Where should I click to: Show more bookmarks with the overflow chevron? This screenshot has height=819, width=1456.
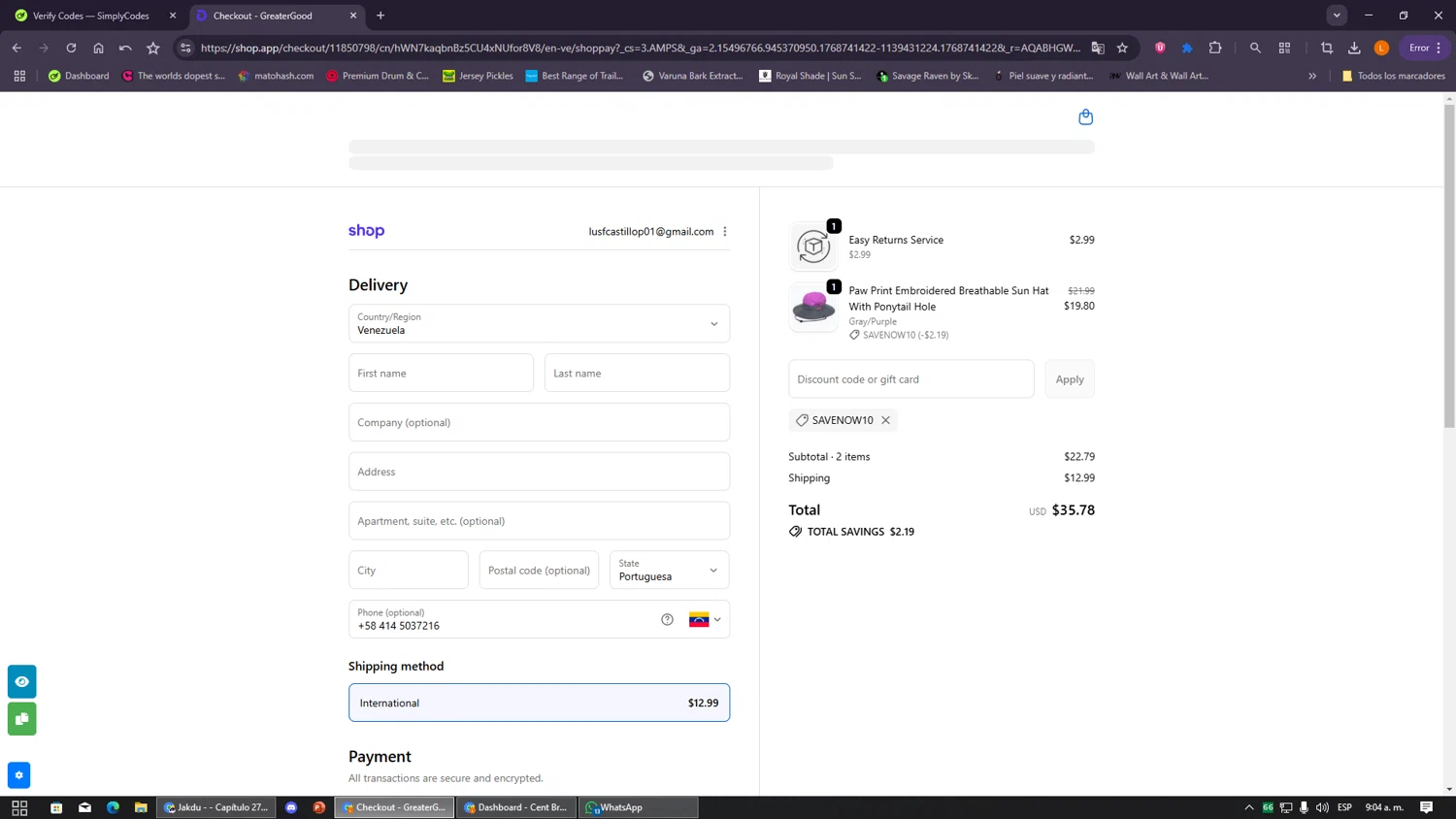pyautogui.click(x=1312, y=76)
